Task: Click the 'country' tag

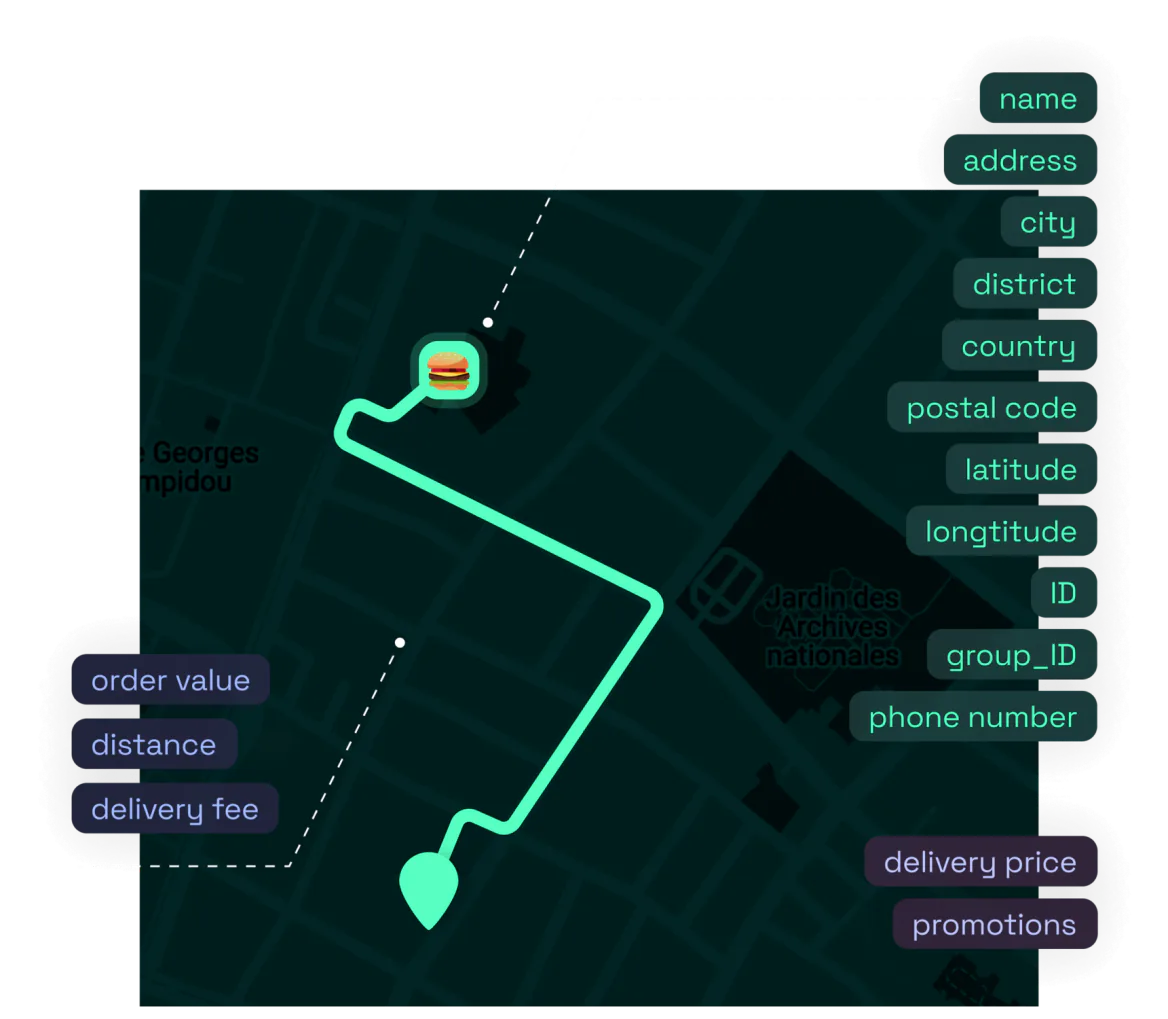Action: point(1018,346)
